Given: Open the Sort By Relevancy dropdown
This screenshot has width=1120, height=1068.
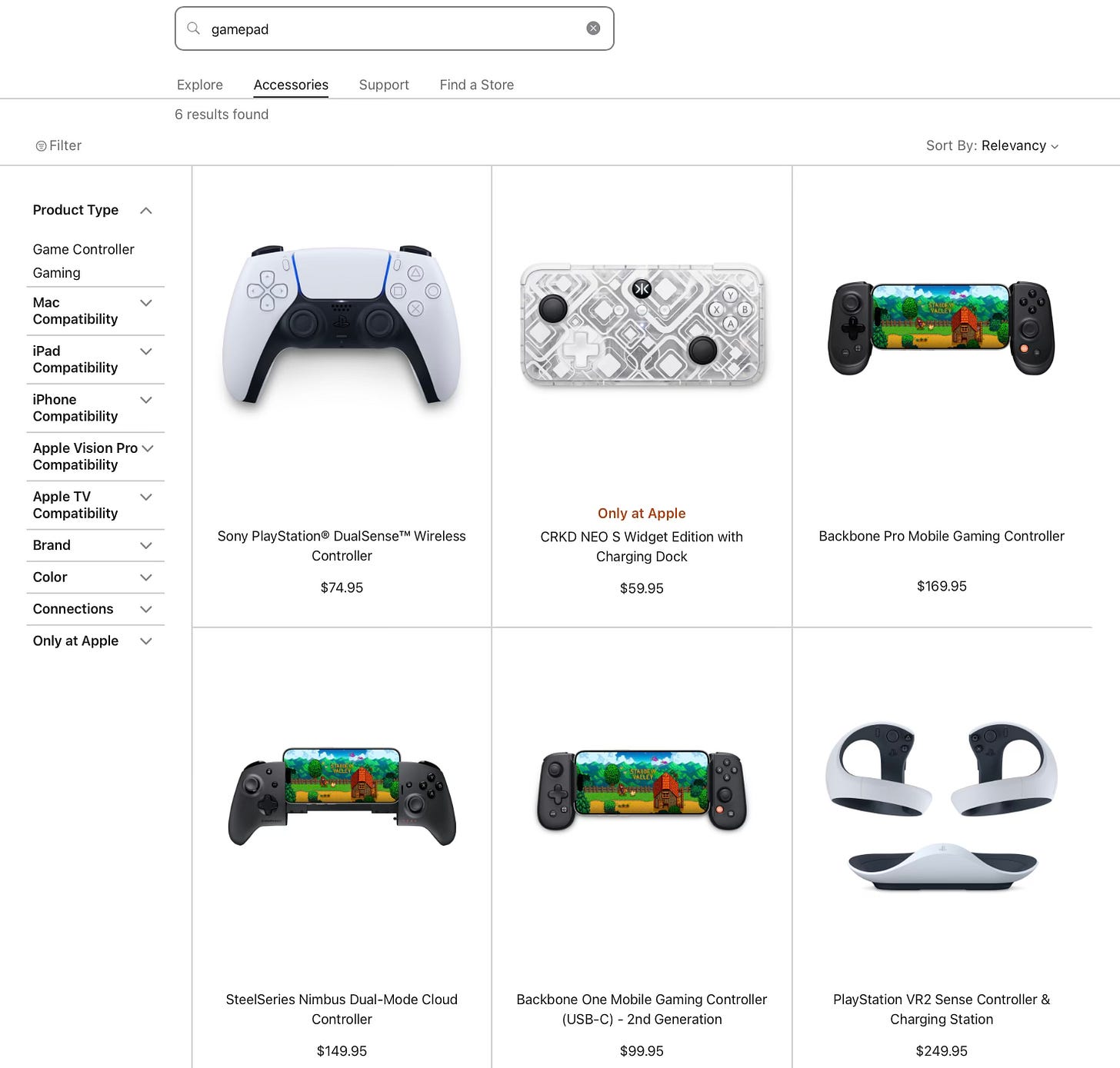Looking at the screenshot, I should pos(992,146).
